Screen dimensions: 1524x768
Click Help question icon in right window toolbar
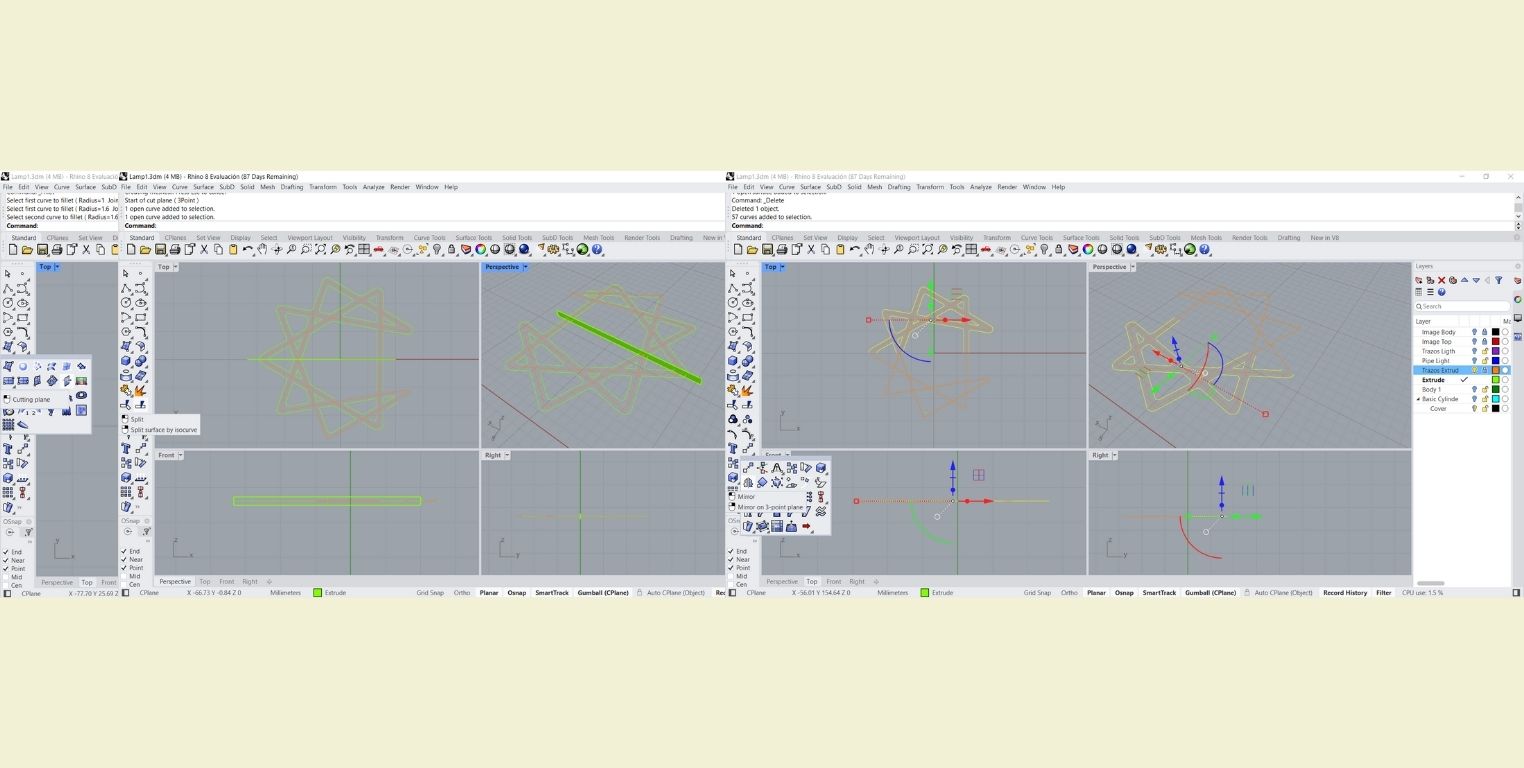point(1204,250)
